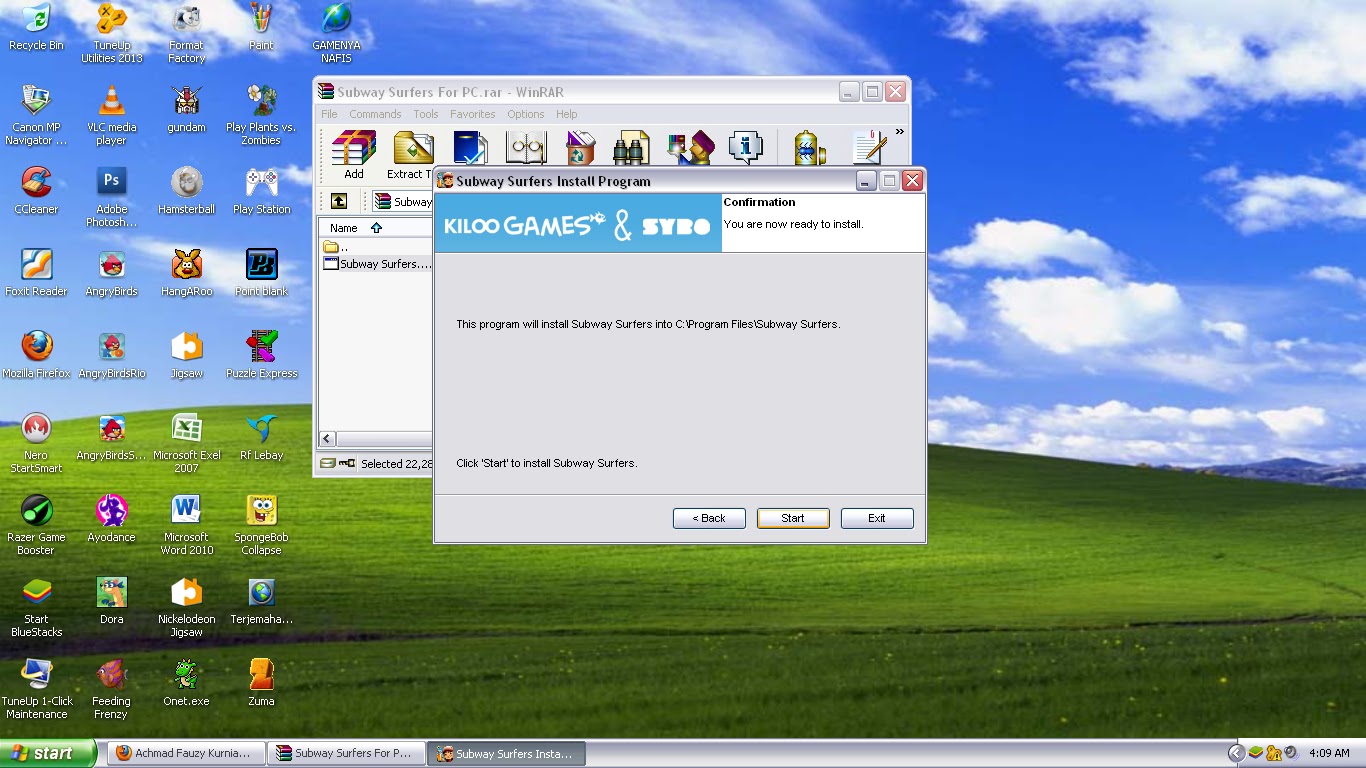Expand hidden WinRAR toolbar buttons chevron
The width and height of the screenshot is (1366, 768).
pyautogui.click(x=899, y=132)
